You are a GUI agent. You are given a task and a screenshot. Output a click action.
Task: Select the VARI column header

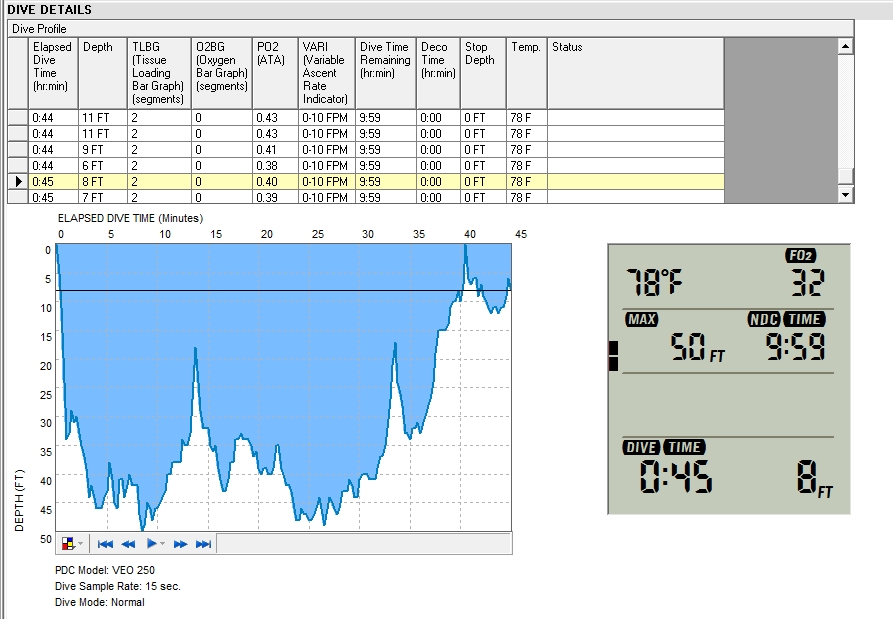coord(327,73)
